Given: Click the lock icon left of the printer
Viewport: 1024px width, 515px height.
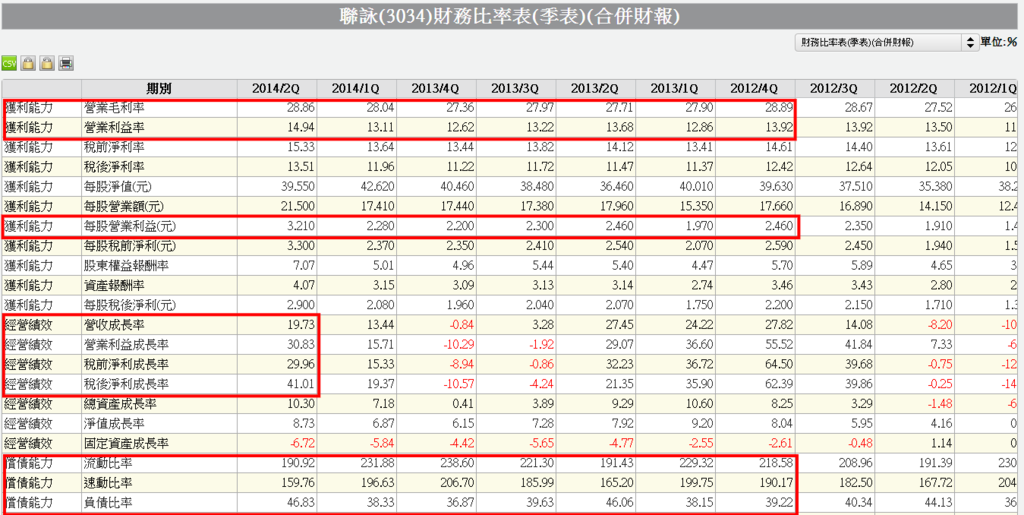Looking at the screenshot, I should point(47,63).
